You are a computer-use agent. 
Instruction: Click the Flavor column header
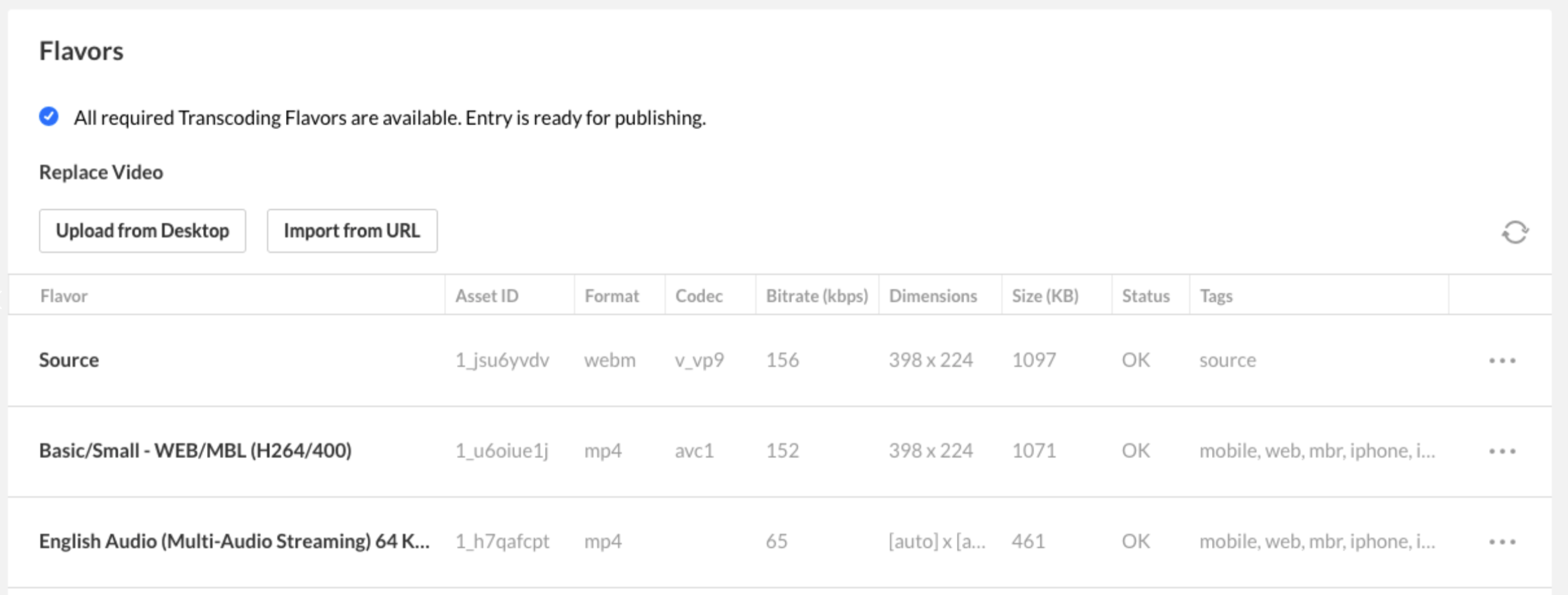(64, 296)
